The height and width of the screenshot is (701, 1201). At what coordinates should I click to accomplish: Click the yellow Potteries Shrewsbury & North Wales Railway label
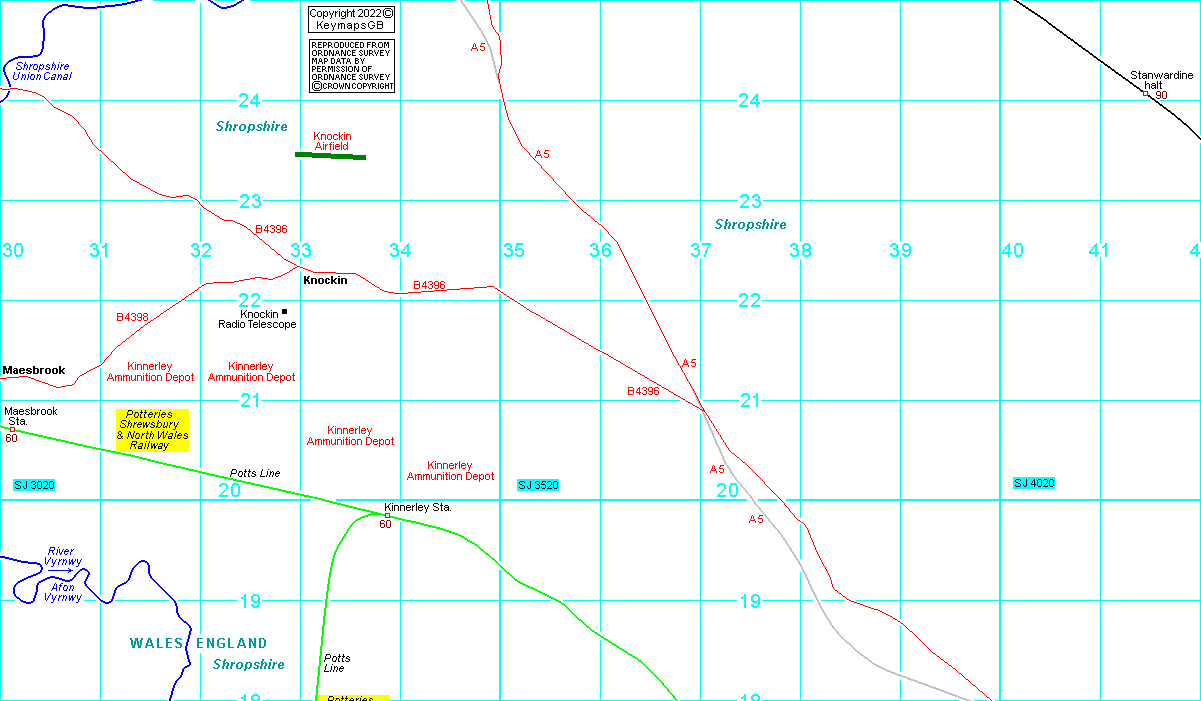(152, 430)
